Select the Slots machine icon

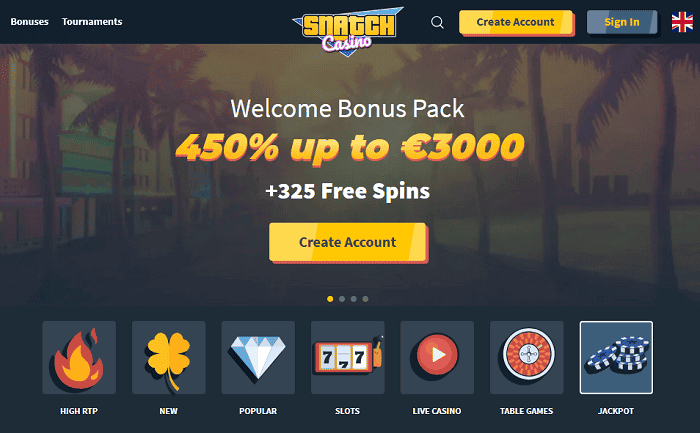pos(348,358)
